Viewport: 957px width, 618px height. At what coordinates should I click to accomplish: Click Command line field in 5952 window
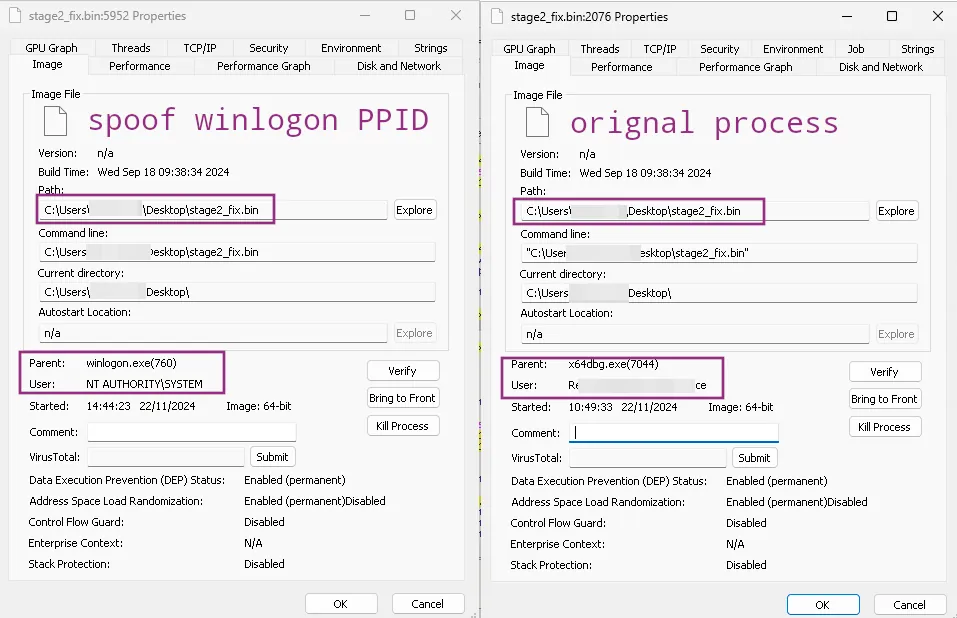(x=237, y=252)
